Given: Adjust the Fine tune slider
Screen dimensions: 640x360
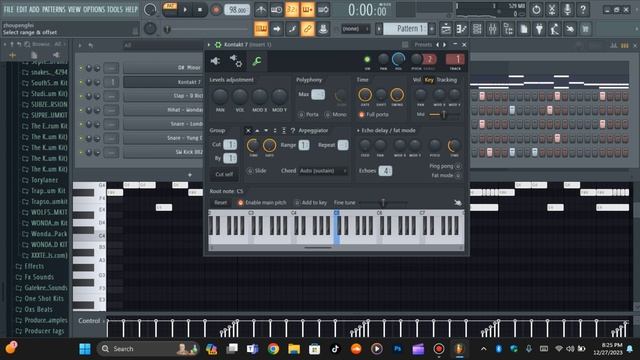Looking at the screenshot, I should tap(382, 202).
